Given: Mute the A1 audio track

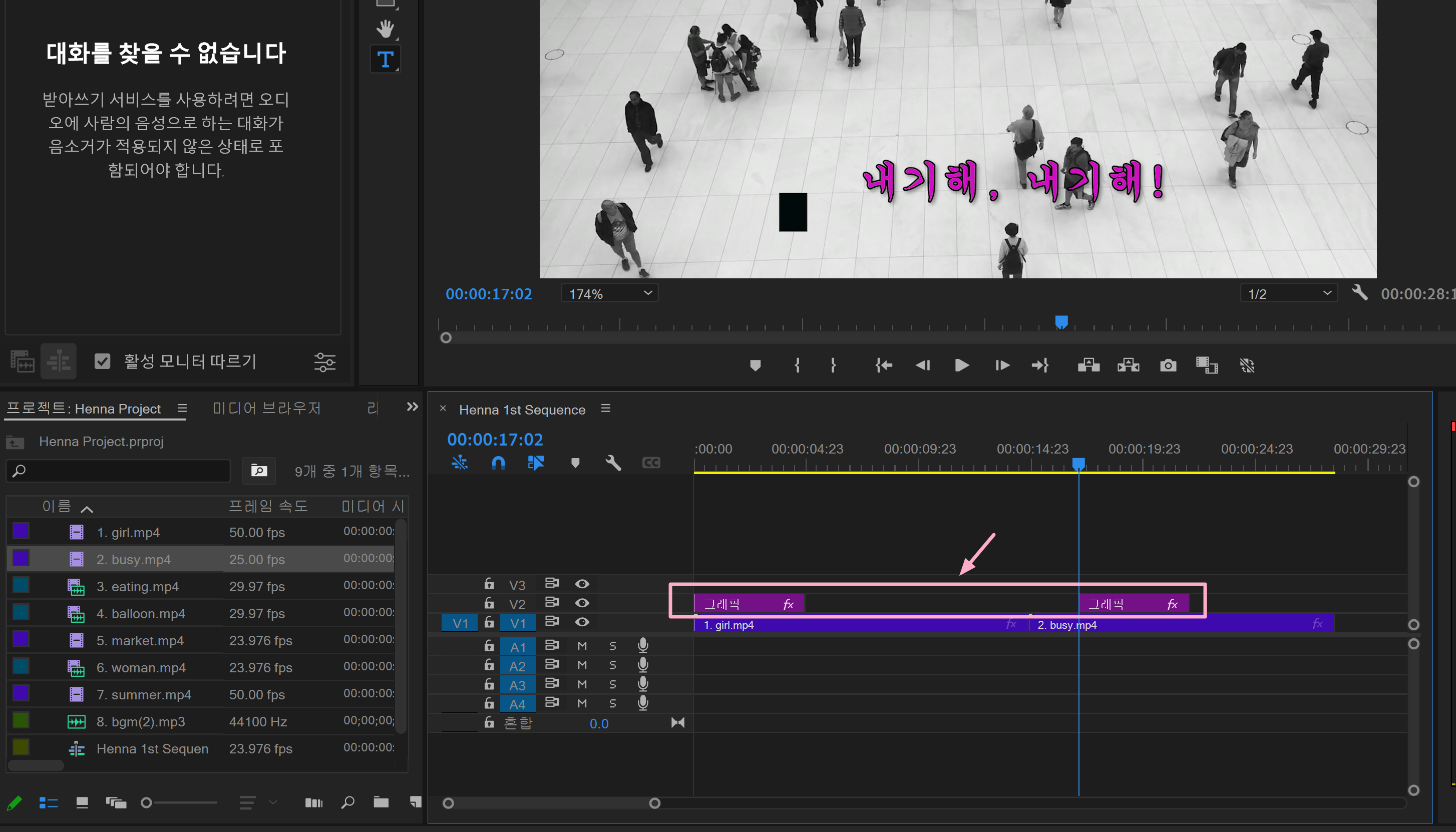Looking at the screenshot, I should click(x=582, y=646).
